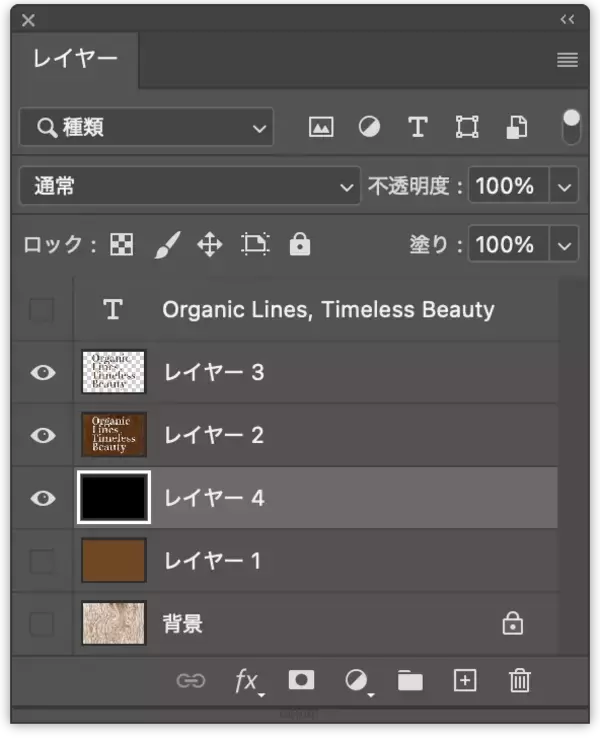Prevent artboard auto-nesting lock icon

[256, 244]
